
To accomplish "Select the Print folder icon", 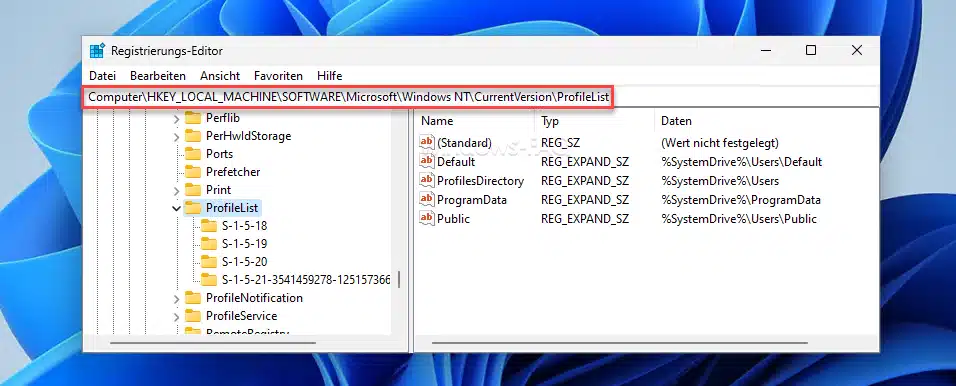I will (x=193, y=190).
